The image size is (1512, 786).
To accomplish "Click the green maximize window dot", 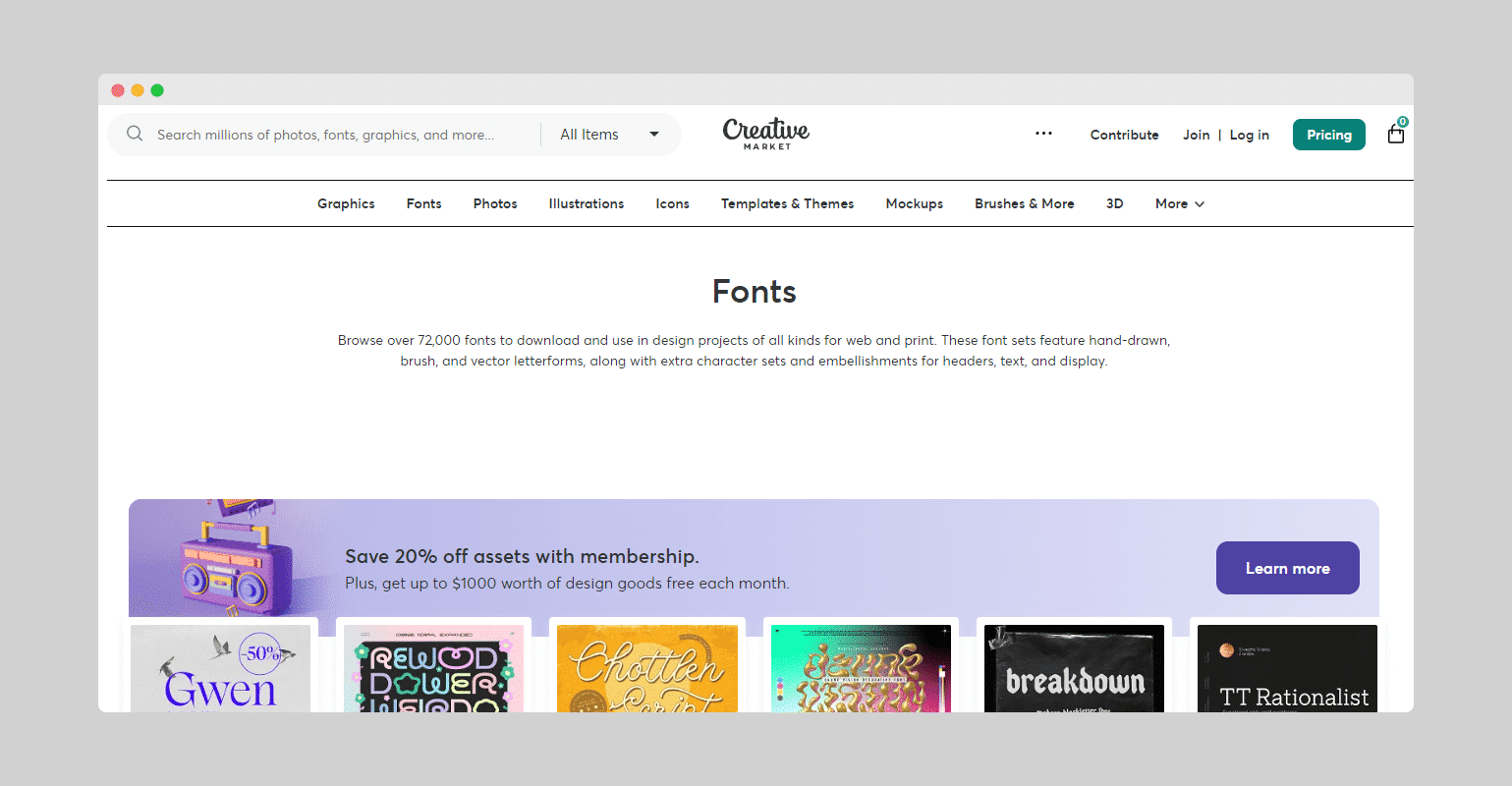I will click(157, 90).
